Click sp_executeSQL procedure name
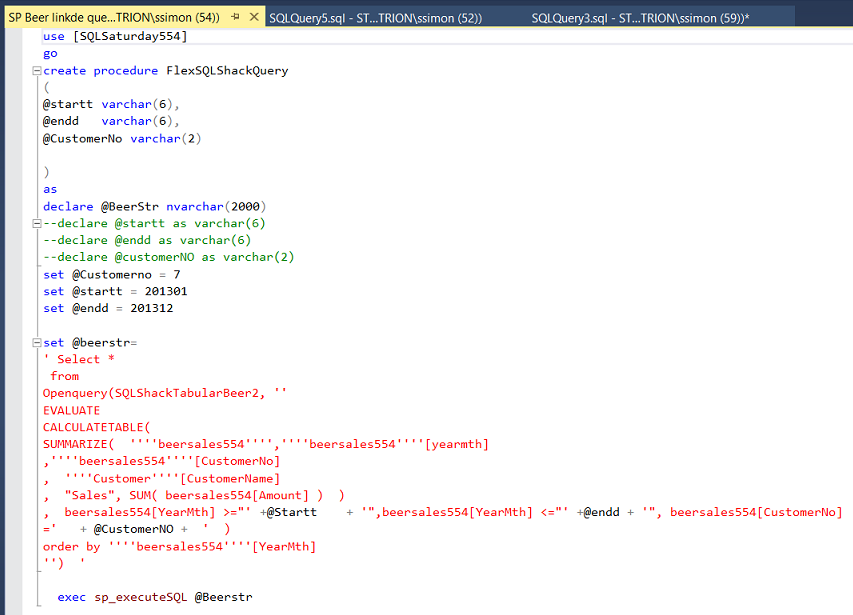853x615 pixels. 140,597
